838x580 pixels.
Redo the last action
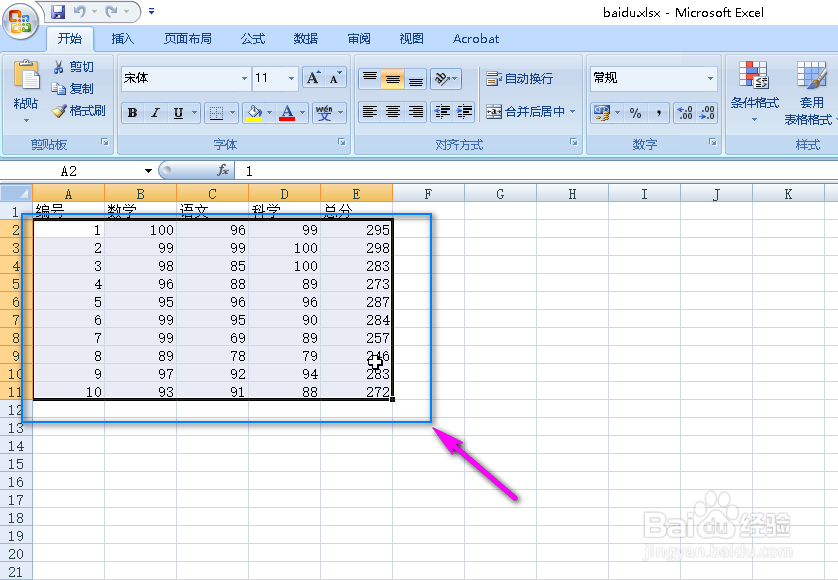(x=112, y=11)
